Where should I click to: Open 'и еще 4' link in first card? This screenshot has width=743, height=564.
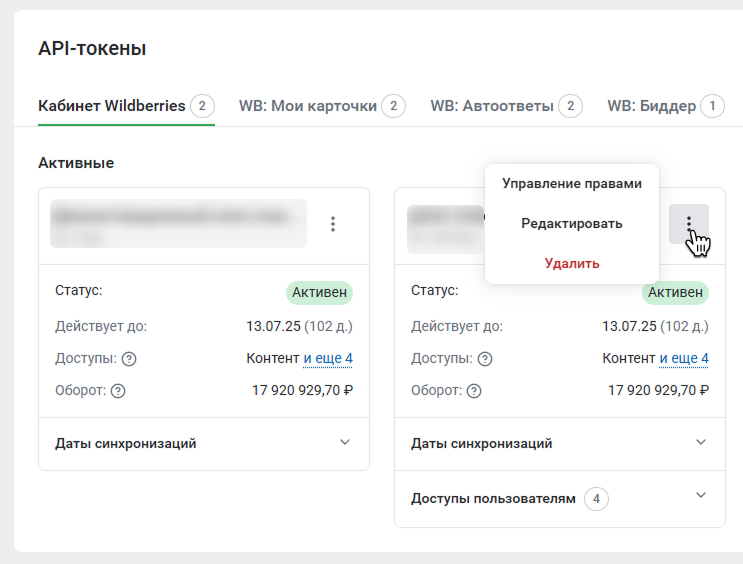328,358
